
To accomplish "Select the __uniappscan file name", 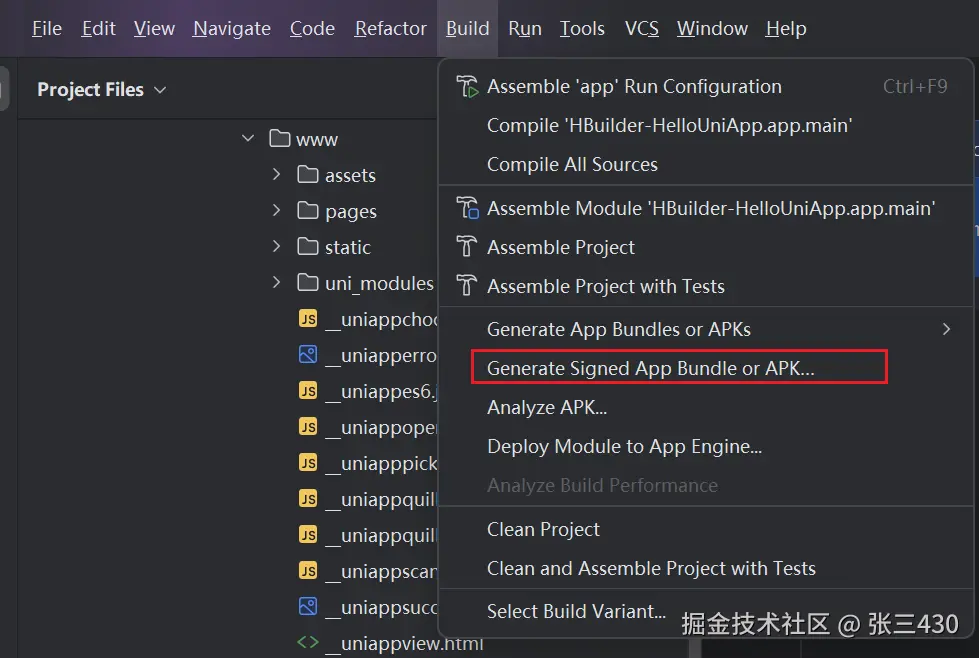I will tap(381, 571).
